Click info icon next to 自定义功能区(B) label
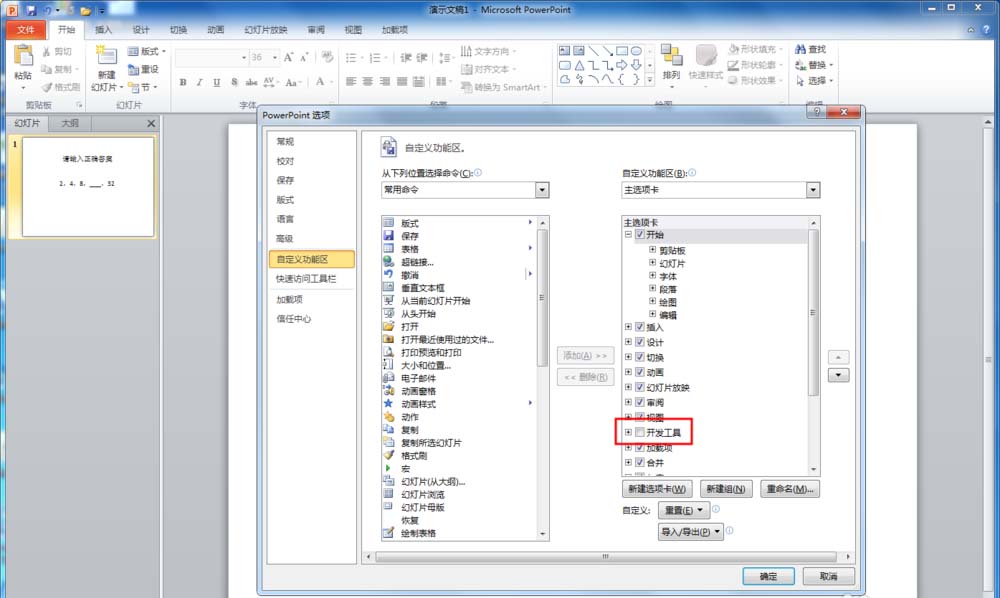Viewport: 1000px width, 598px height. coord(693,173)
